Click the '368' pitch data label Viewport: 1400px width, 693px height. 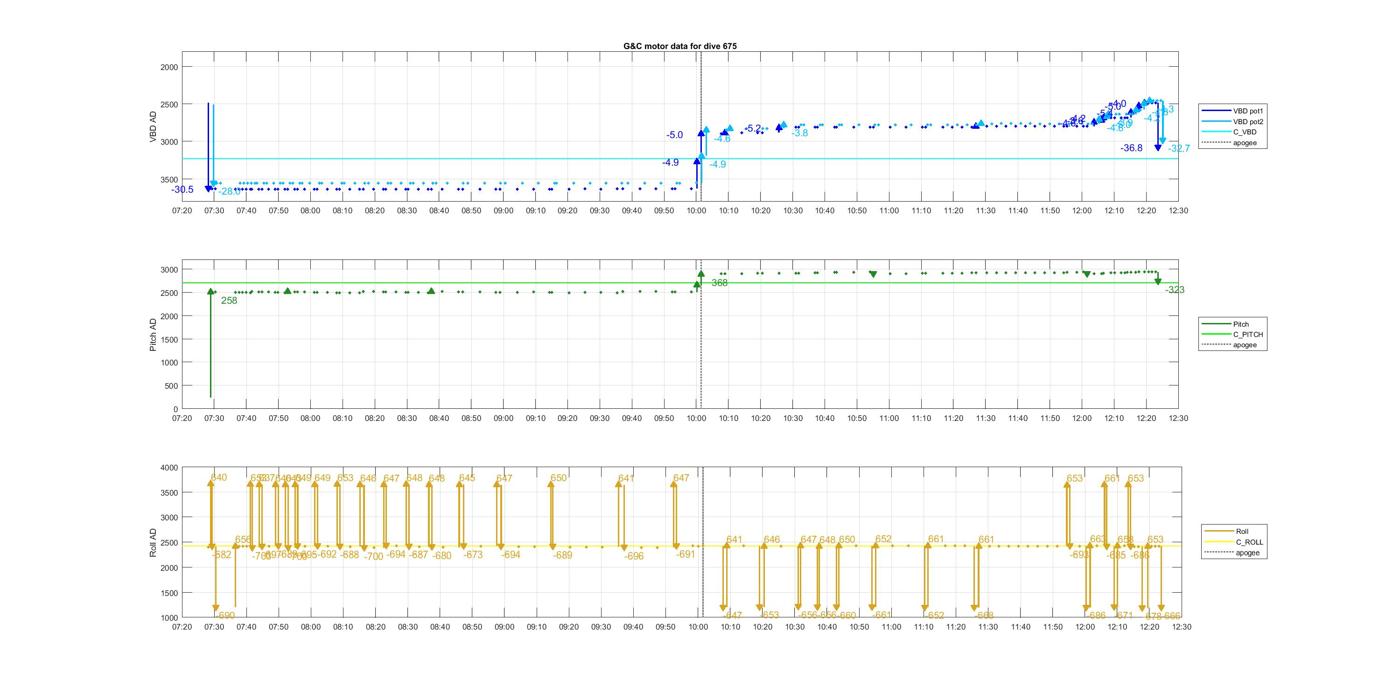click(719, 284)
